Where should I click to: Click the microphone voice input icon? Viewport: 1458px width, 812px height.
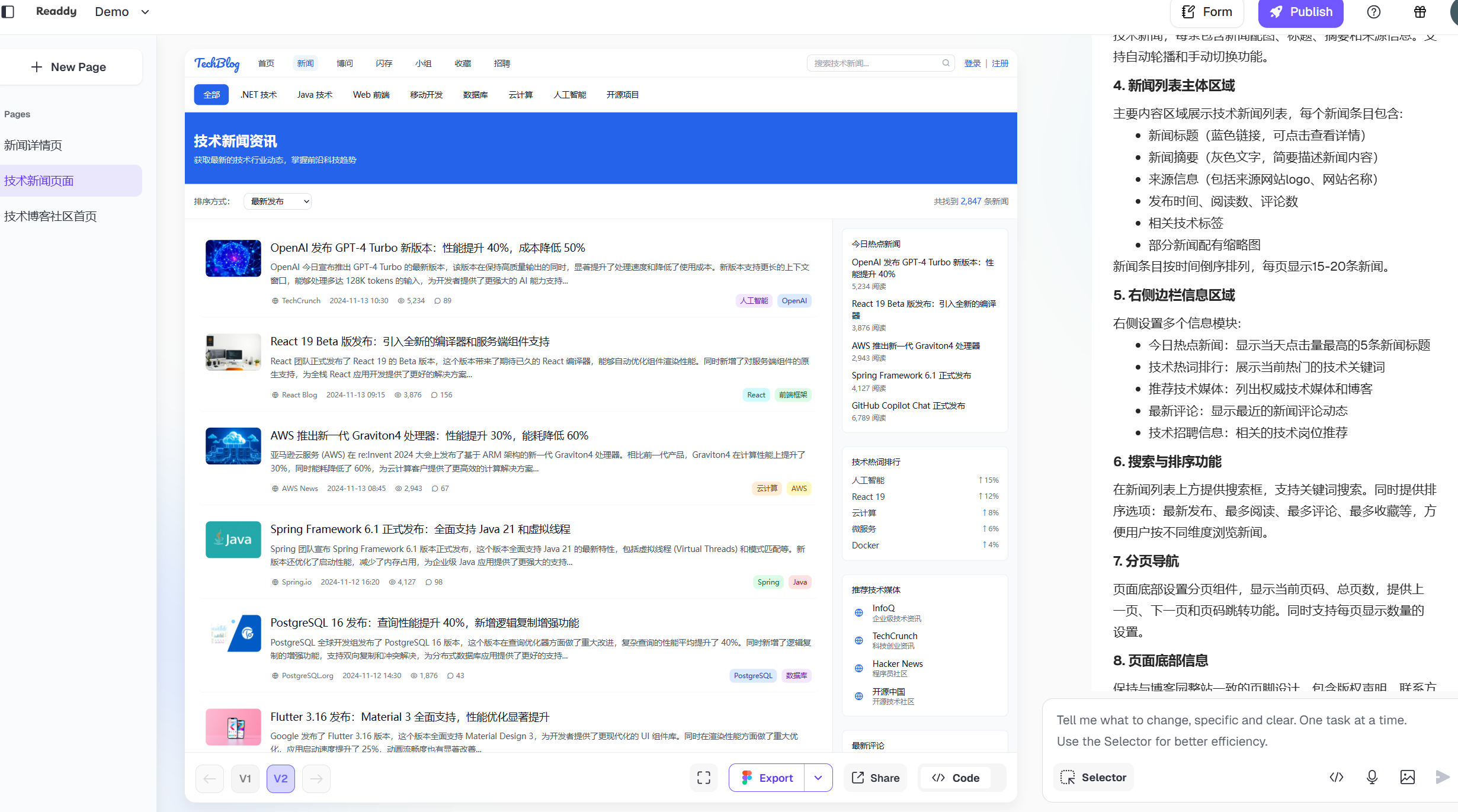coord(1372,777)
